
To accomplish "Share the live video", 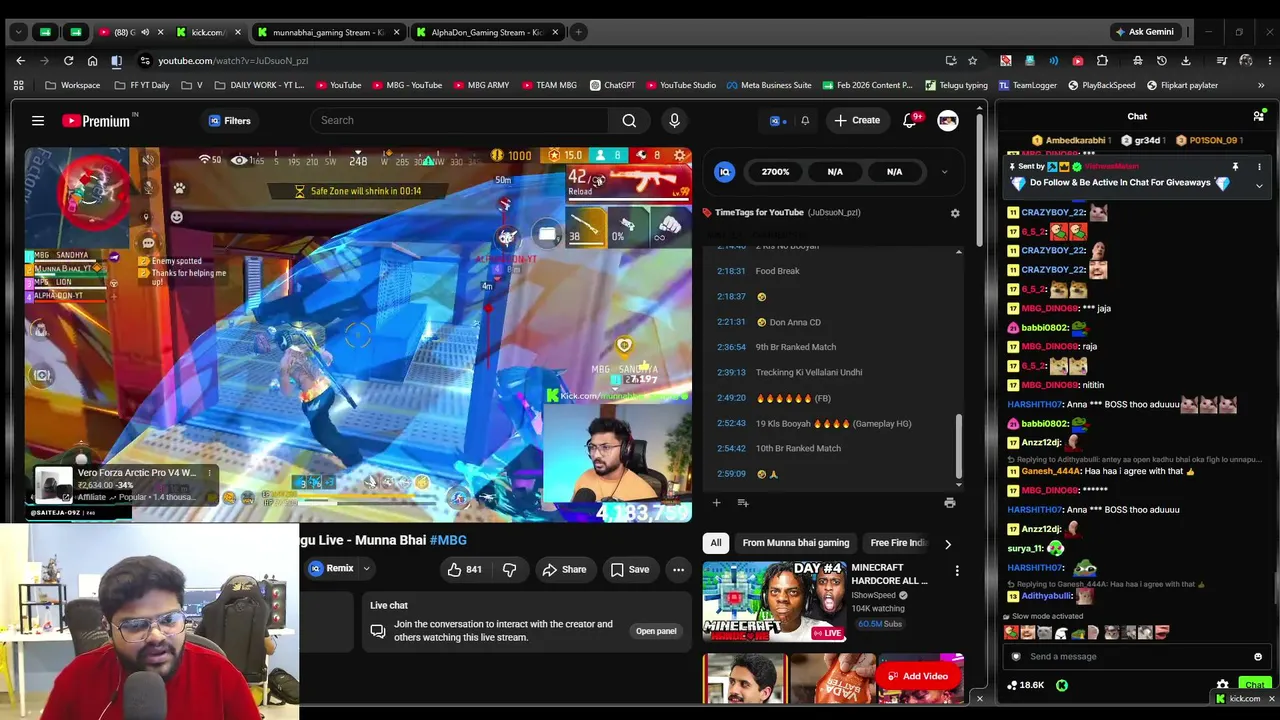I will pyautogui.click(x=564, y=570).
